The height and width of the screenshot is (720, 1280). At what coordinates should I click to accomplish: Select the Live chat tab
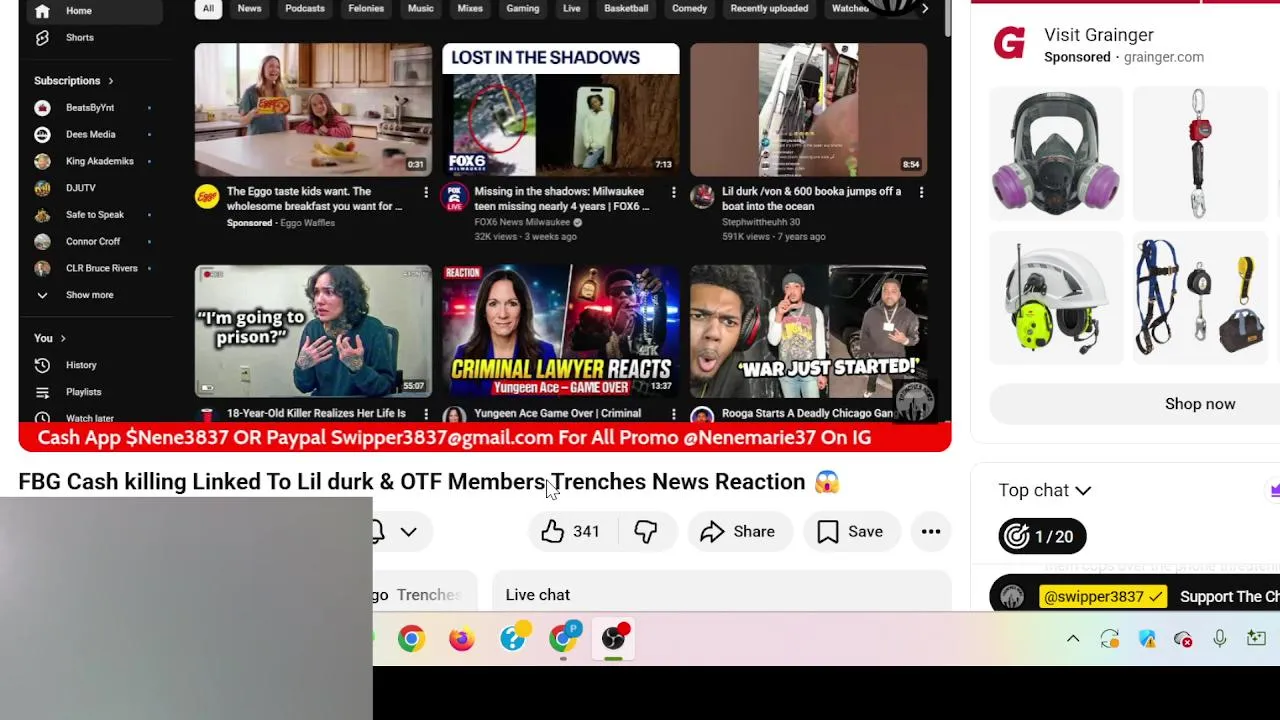pyautogui.click(x=538, y=595)
